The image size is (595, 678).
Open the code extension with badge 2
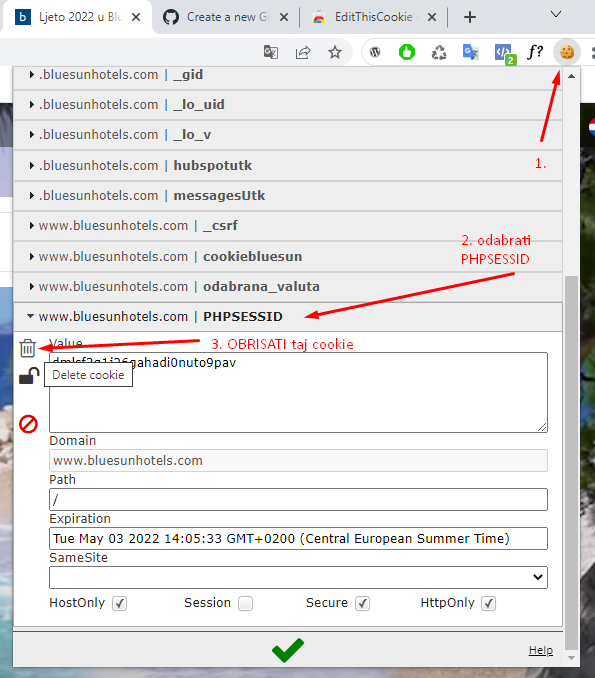(x=504, y=54)
